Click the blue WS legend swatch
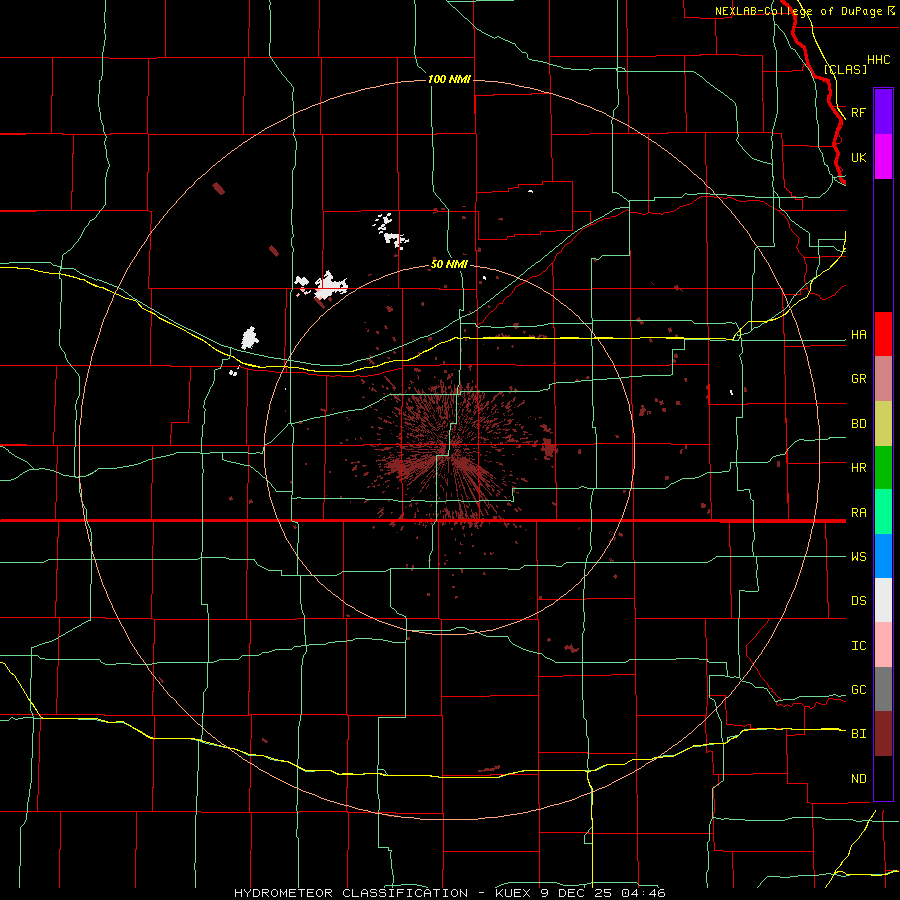The width and height of the screenshot is (900, 900). pos(883,556)
